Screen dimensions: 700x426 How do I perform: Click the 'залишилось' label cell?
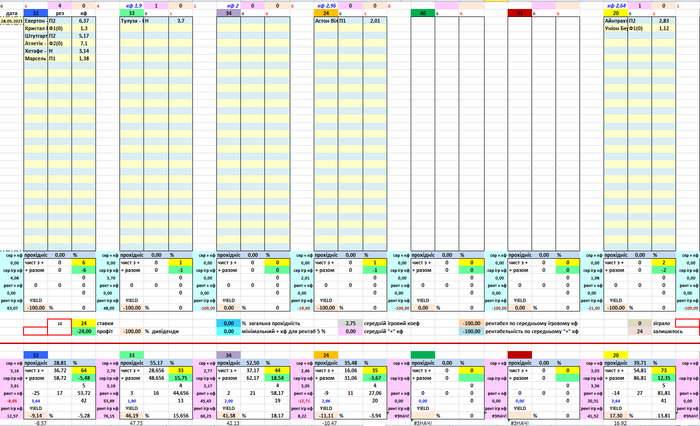click(x=667, y=331)
